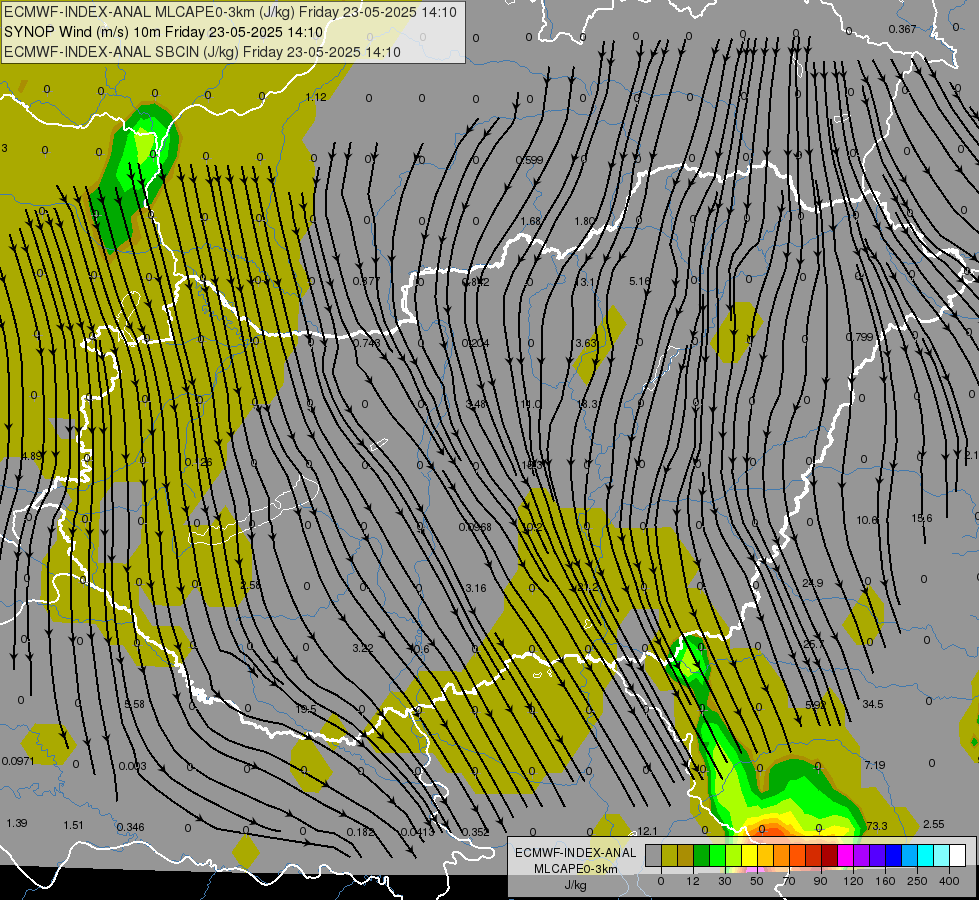Click the magenta legend swatch
The width and height of the screenshot is (979, 900).
point(846,855)
